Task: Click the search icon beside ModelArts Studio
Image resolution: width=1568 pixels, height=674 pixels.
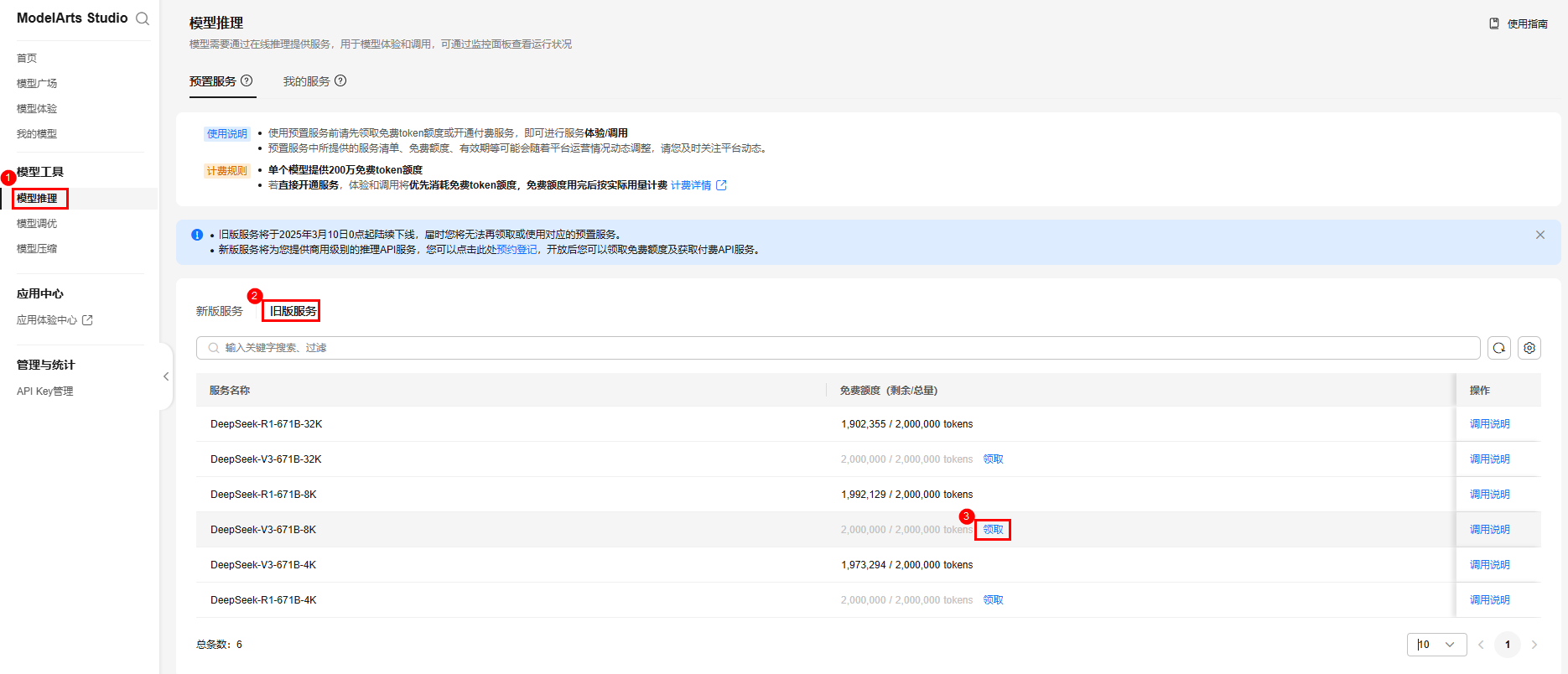Action: coord(143,18)
